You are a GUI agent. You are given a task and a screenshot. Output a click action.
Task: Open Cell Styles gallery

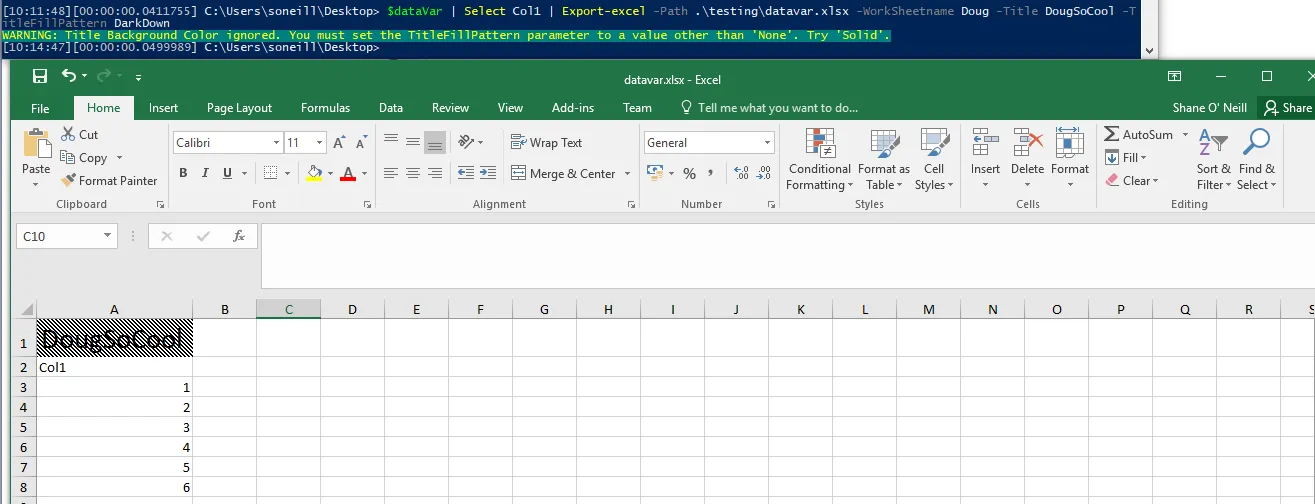coord(934,159)
